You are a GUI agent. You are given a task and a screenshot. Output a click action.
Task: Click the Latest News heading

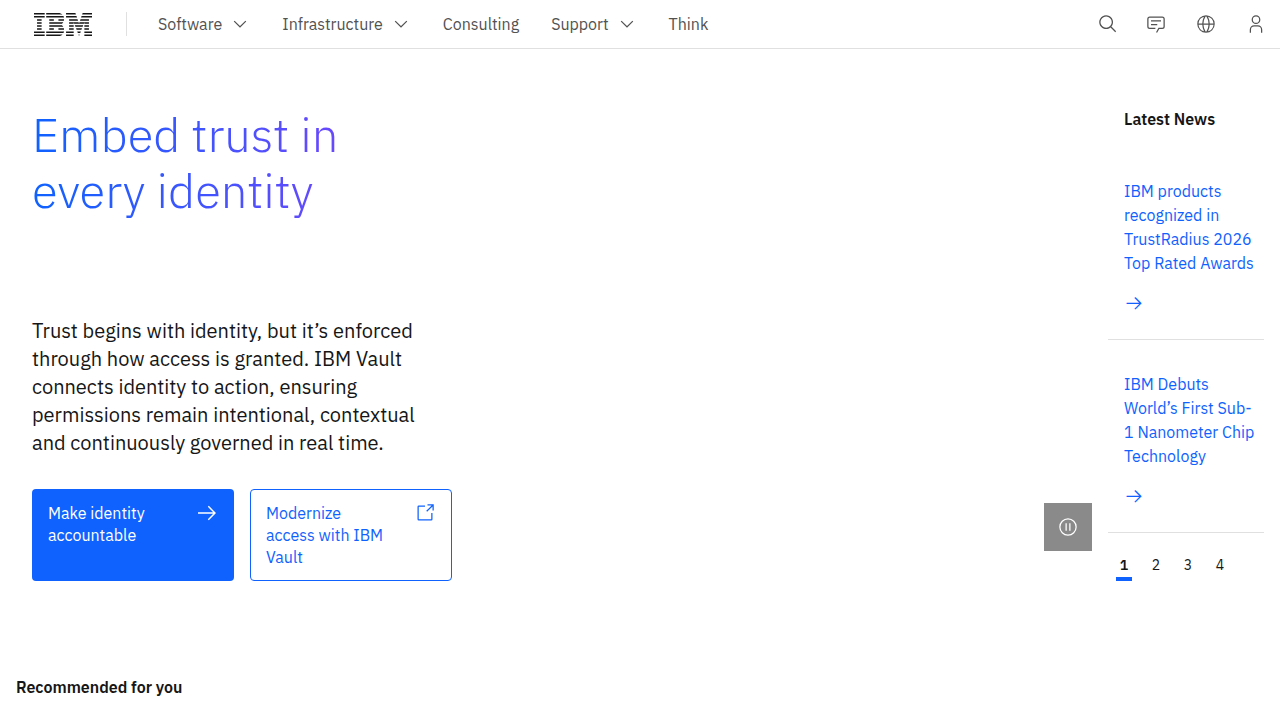1169,119
